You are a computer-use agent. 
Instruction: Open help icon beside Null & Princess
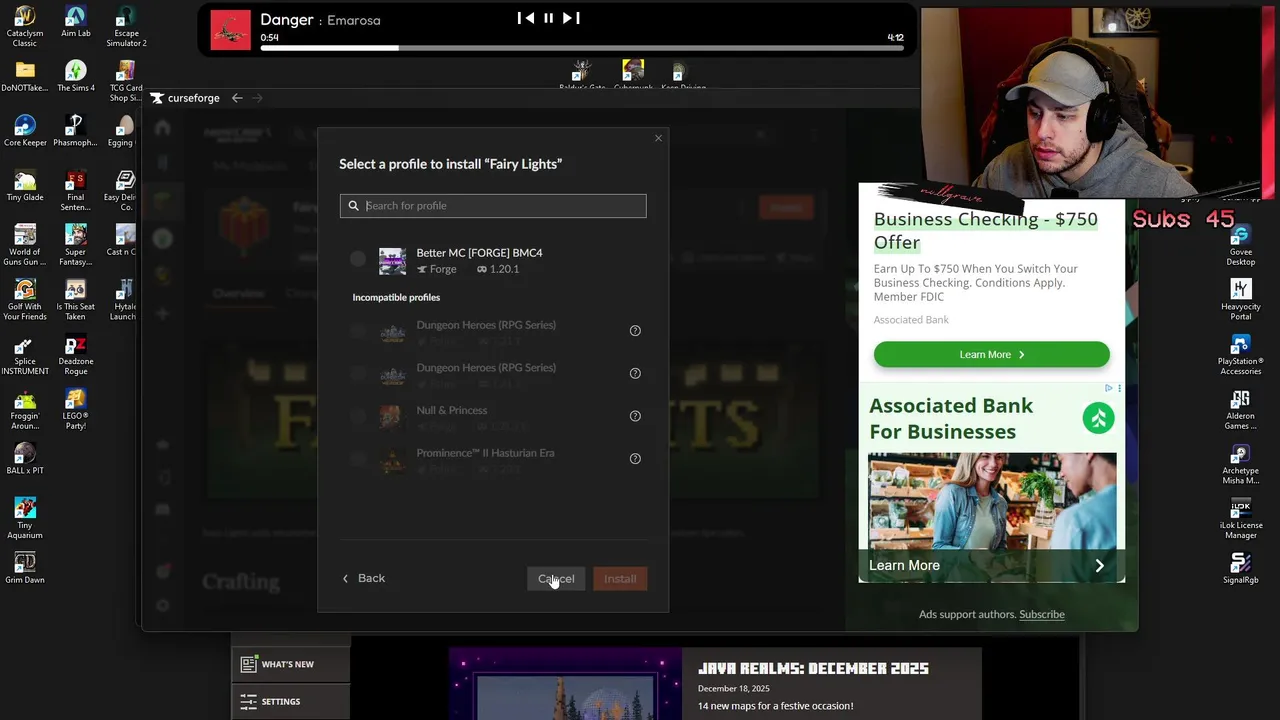(x=635, y=416)
